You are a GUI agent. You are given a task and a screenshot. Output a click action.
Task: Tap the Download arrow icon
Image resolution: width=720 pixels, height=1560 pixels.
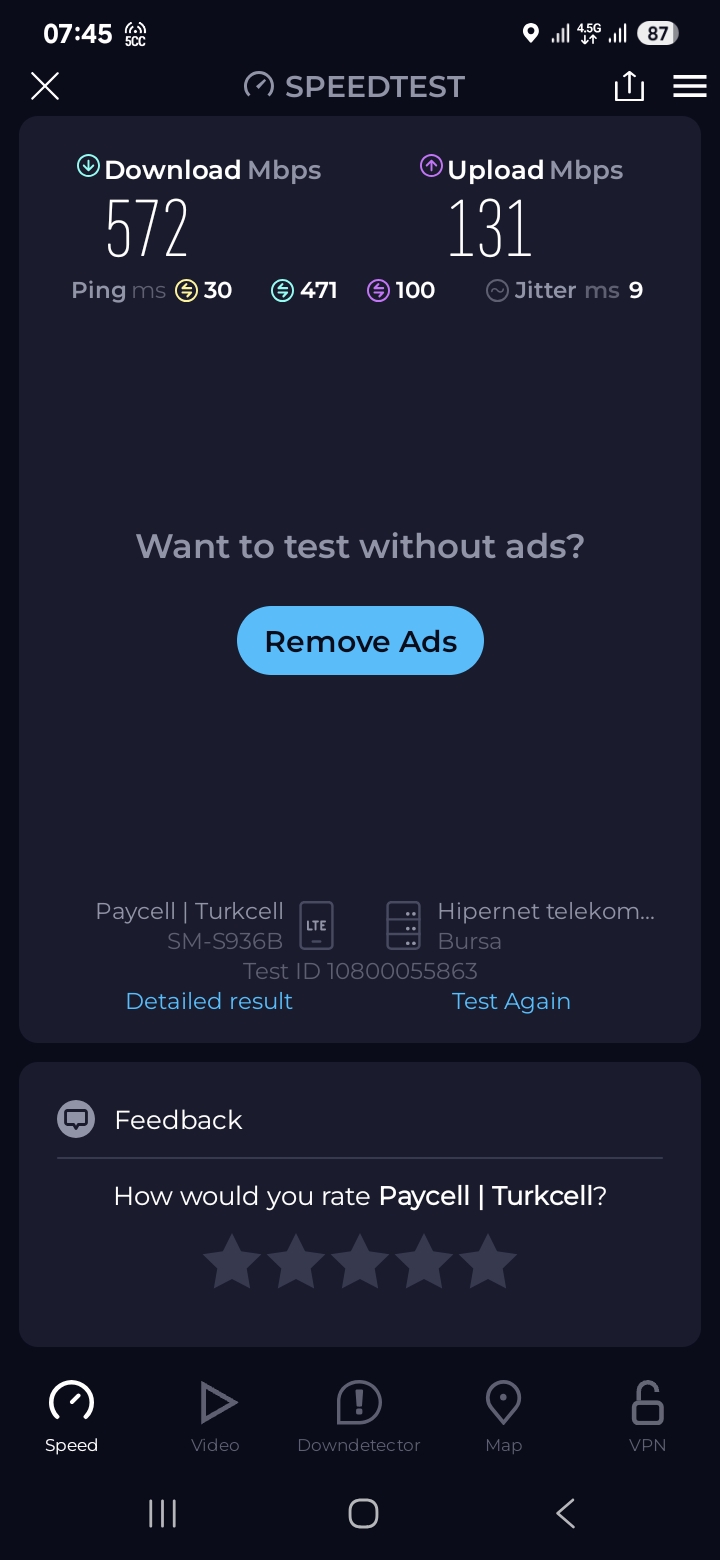(x=89, y=166)
